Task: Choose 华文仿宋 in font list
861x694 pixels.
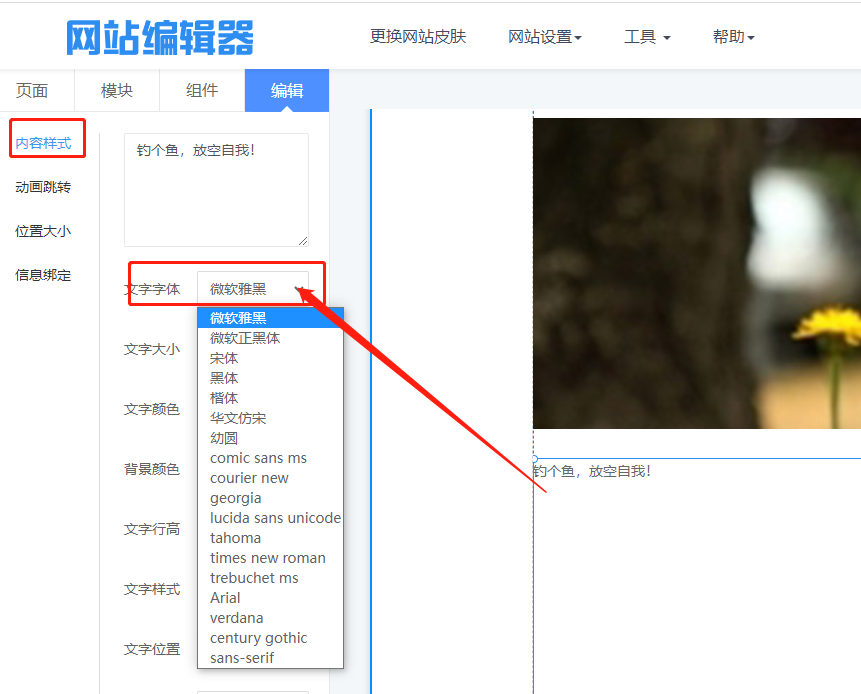Action: [270, 418]
